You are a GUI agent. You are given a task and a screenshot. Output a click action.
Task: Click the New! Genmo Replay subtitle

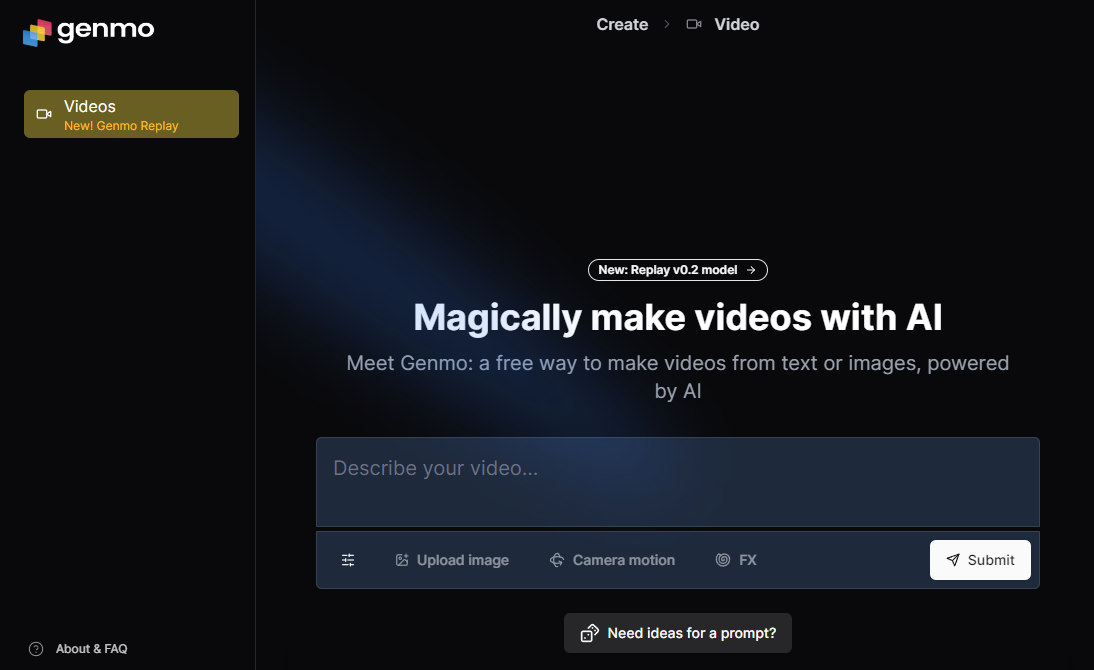[x=121, y=126]
